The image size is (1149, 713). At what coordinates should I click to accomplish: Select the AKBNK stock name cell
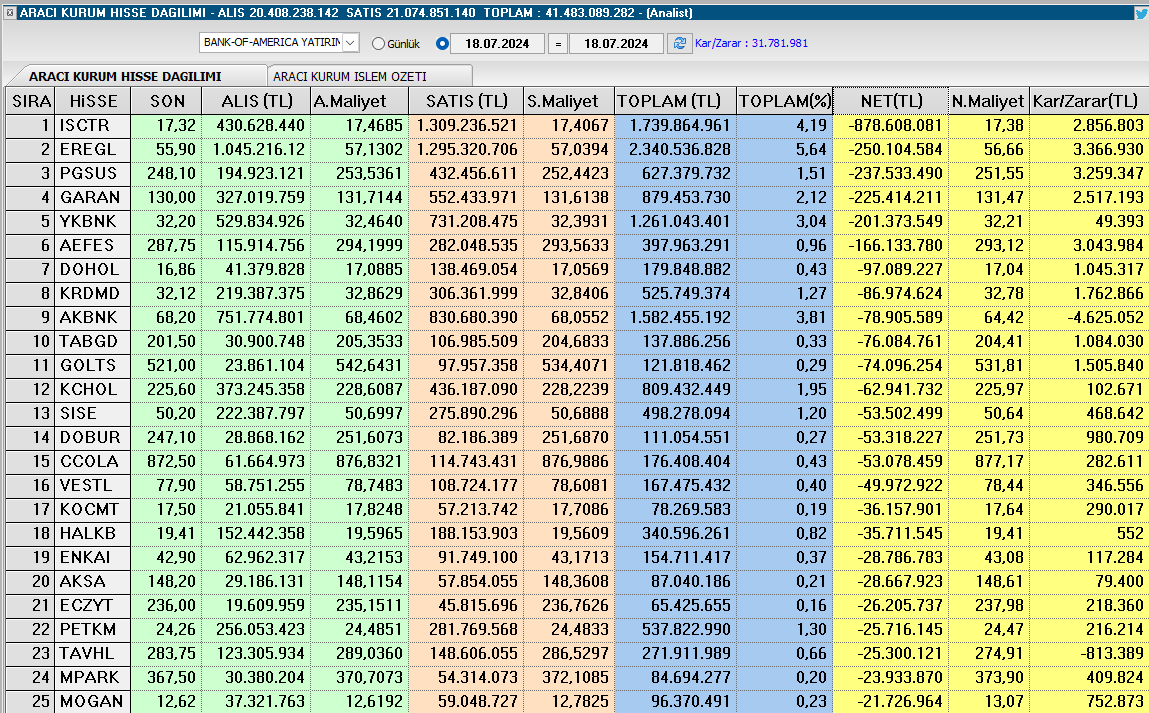click(93, 317)
